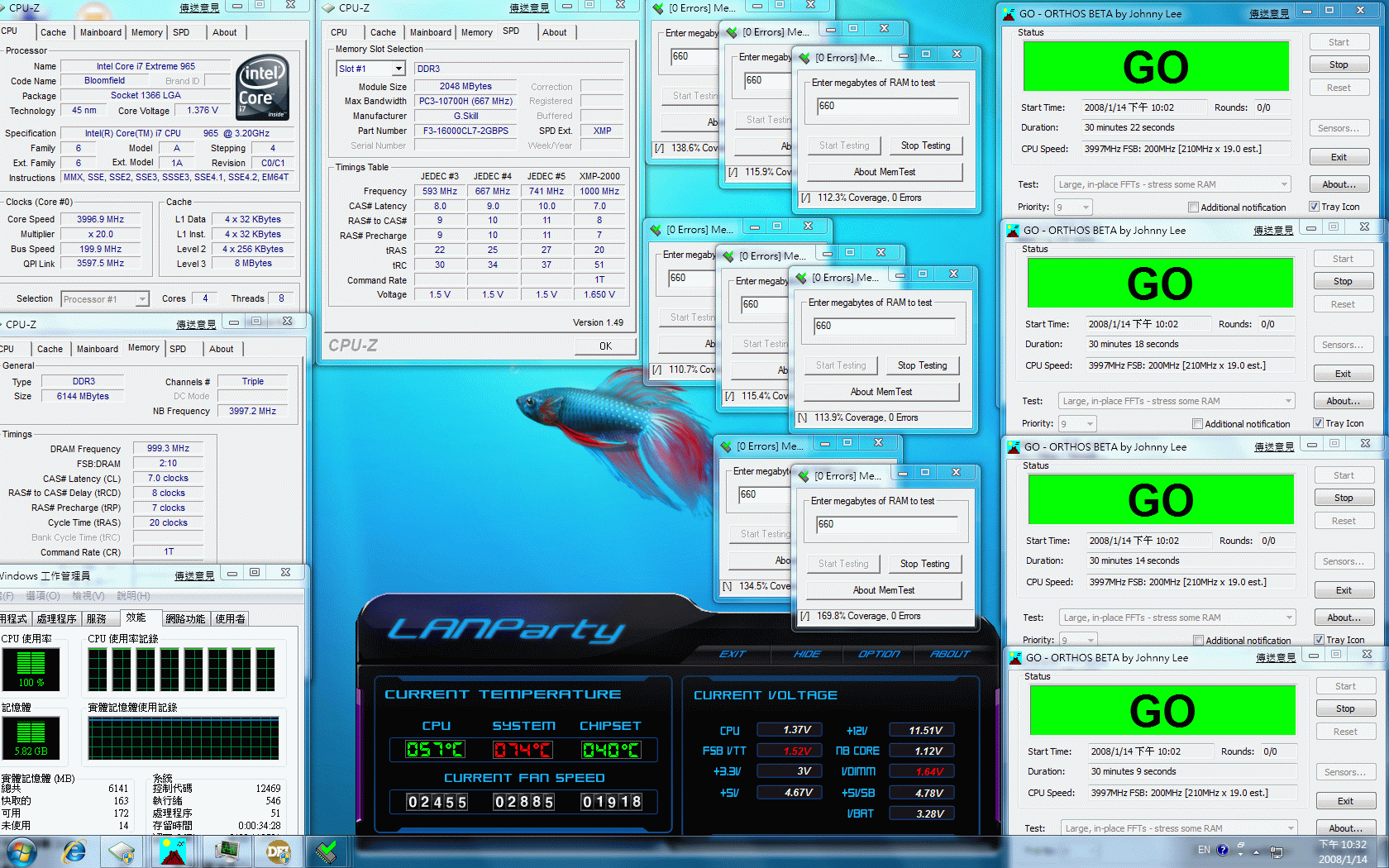
Task: Switch to ORTHOS via the volcano taskbar icon
Action: click(x=174, y=851)
